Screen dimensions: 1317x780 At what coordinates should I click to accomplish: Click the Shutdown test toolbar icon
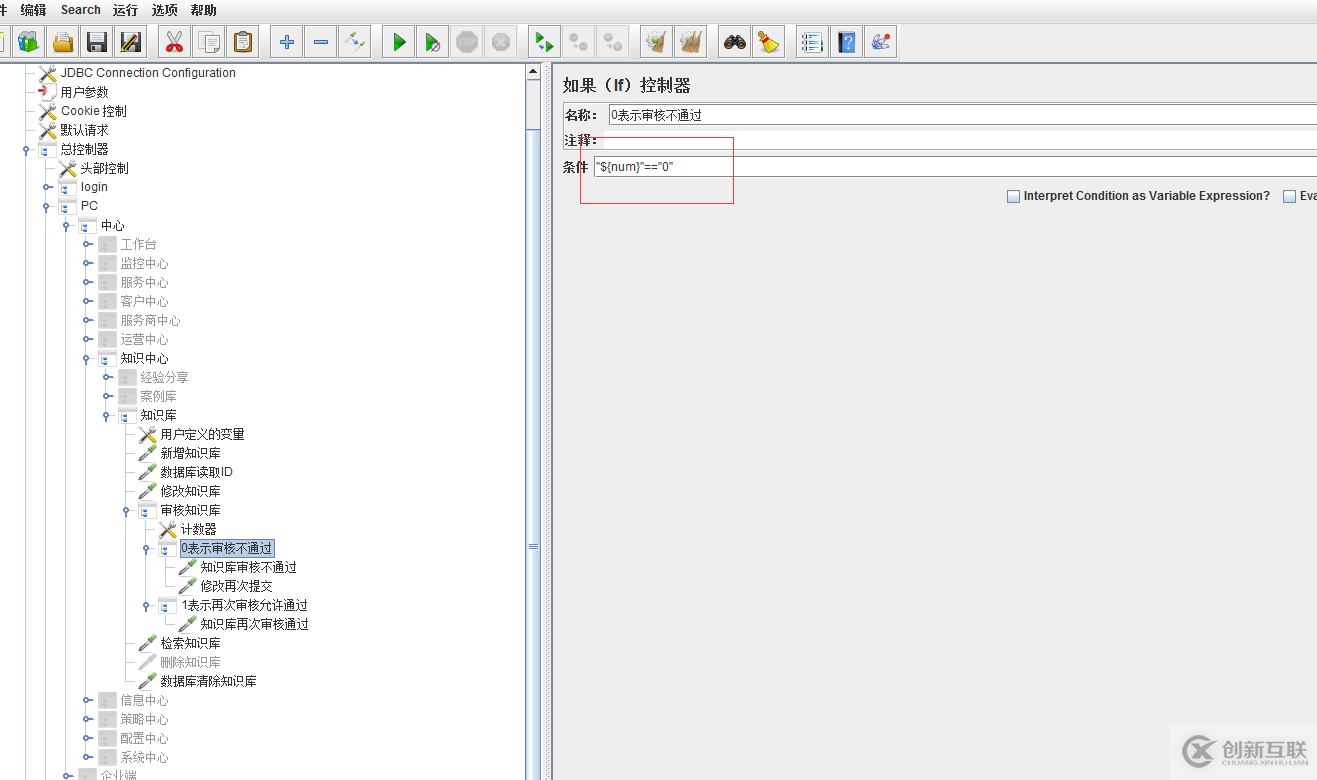(x=500, y=42)
